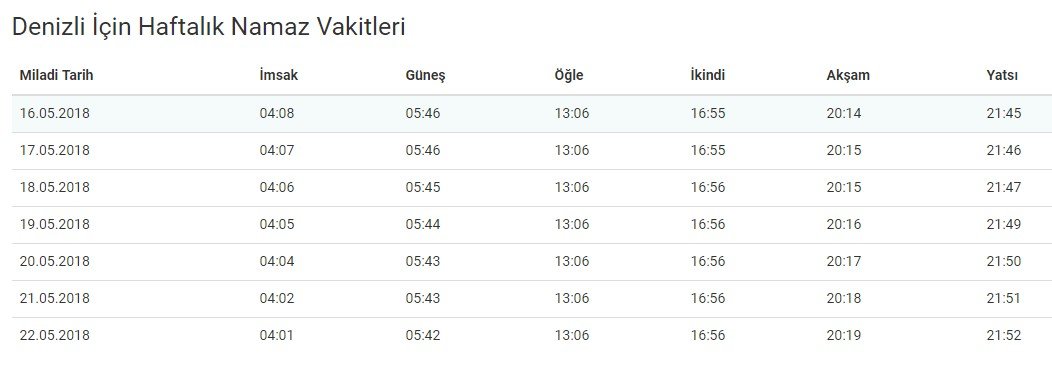Click the Yatsı column header
Screen dimensions: 1052x365
[x=1002, y=75]
